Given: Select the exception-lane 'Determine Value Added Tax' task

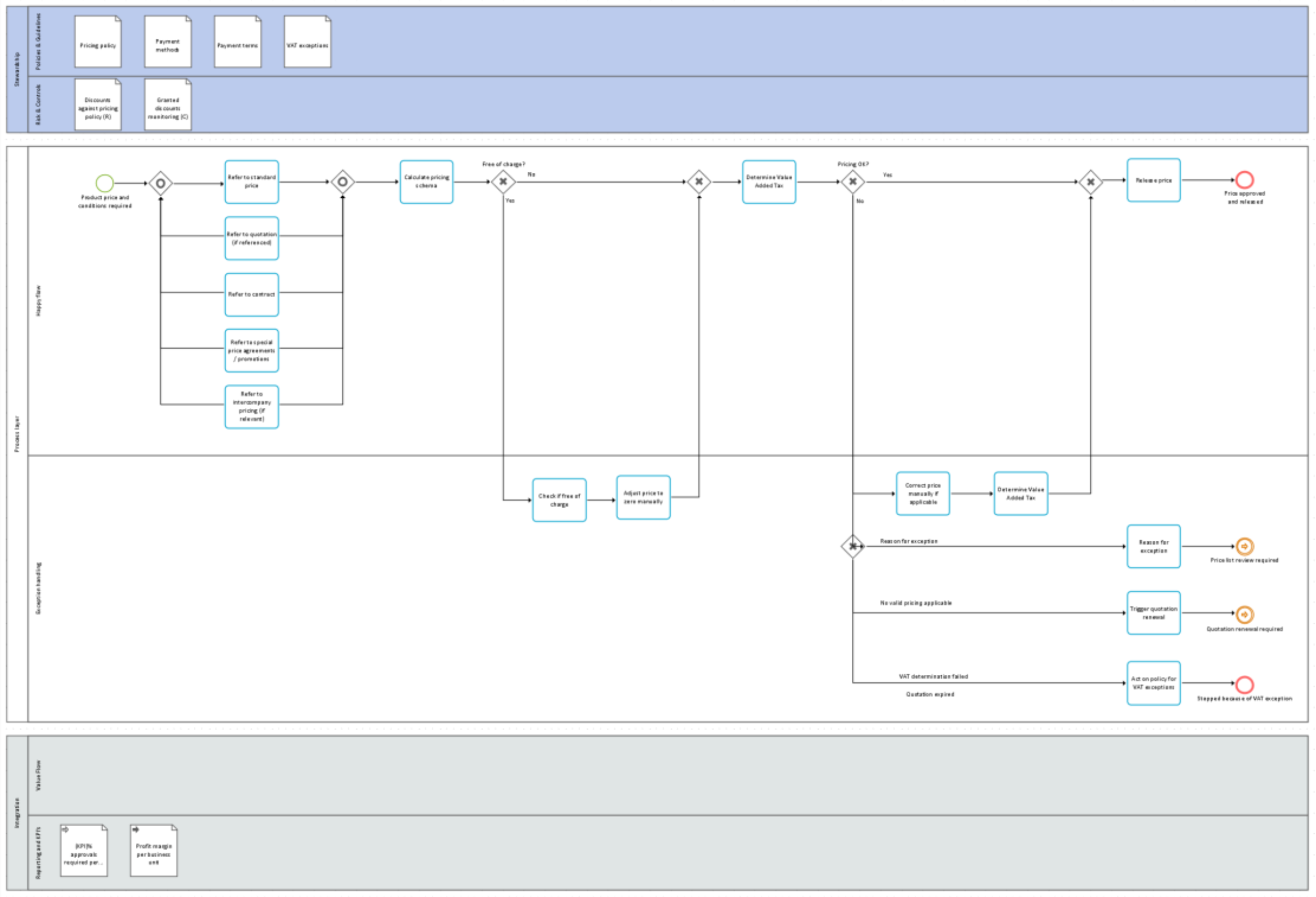Looking at the screenshot, I should (x=1021, y=494).
